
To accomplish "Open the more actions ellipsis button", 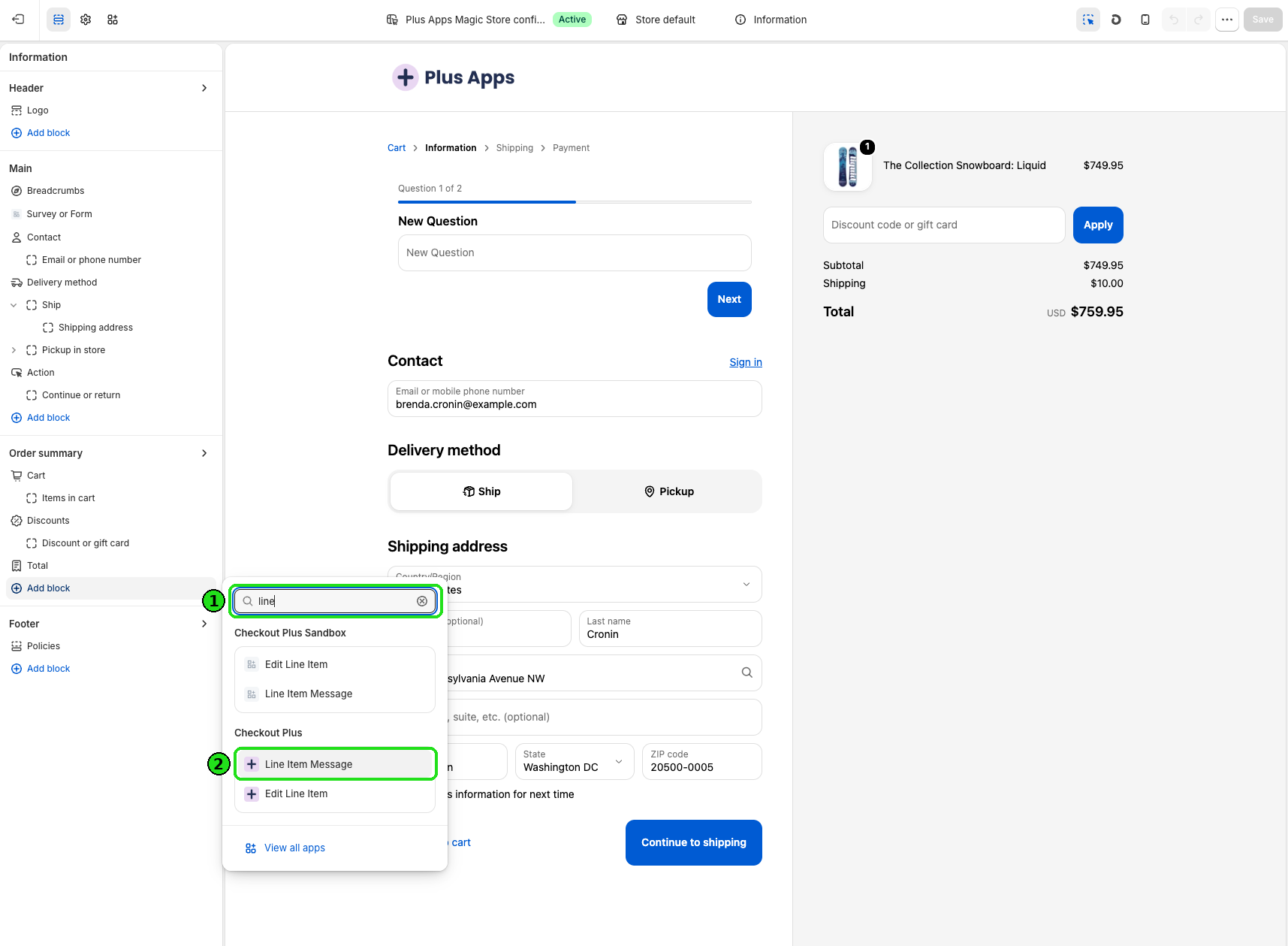I will [x=1227, y=20].
